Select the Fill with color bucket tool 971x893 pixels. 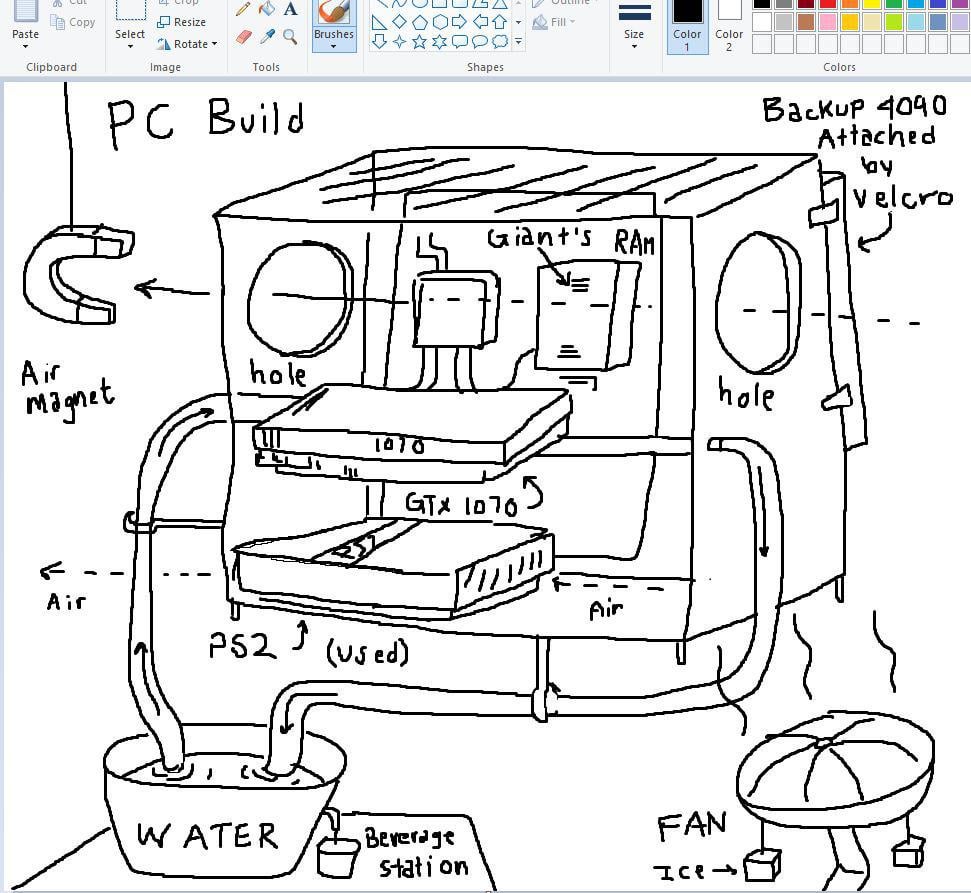tap(267, 10)
